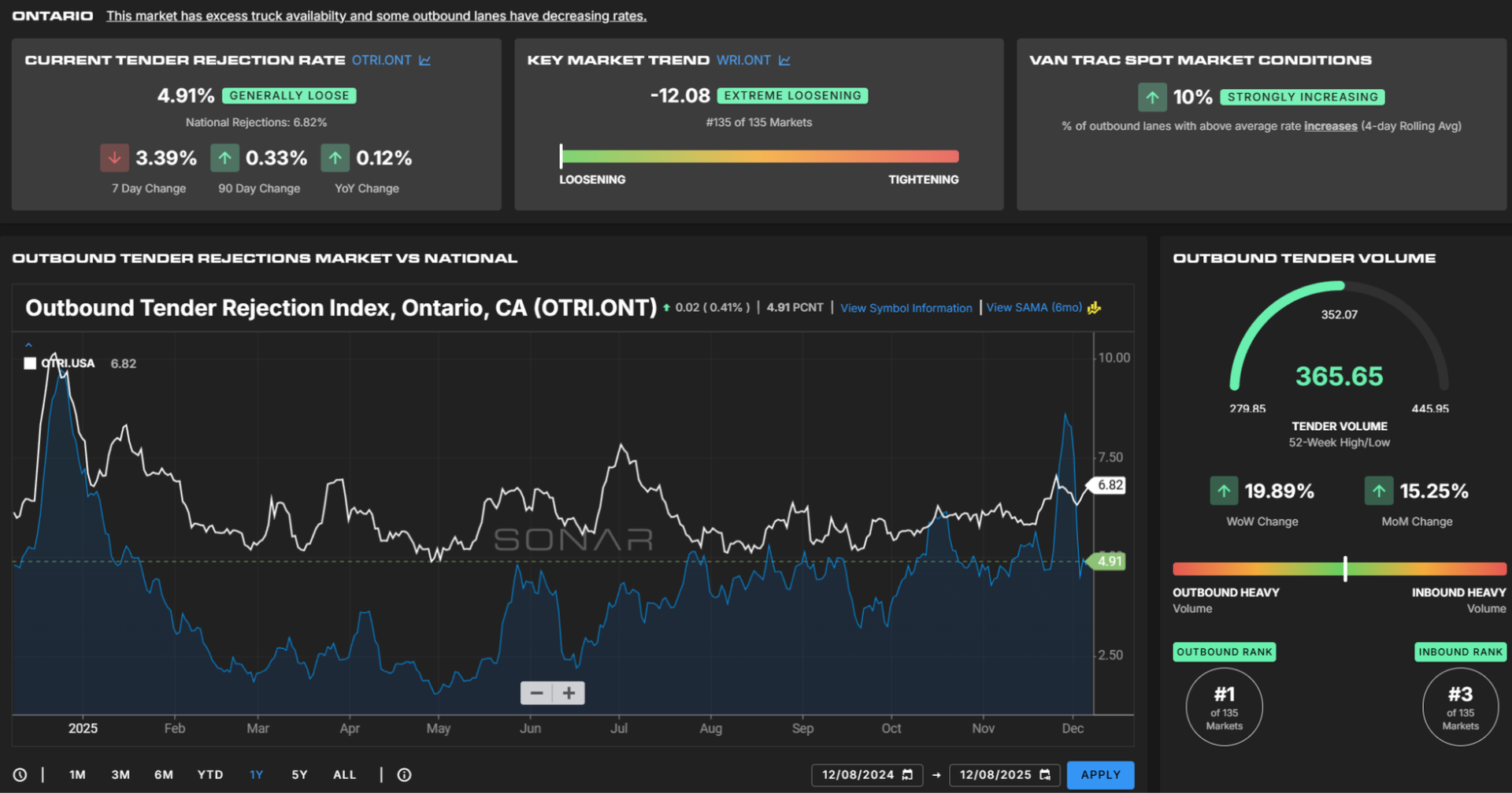1512x794 pixels.
Task: Click the chart icon next to OTRI.ONT
Action: click(424, 61)
